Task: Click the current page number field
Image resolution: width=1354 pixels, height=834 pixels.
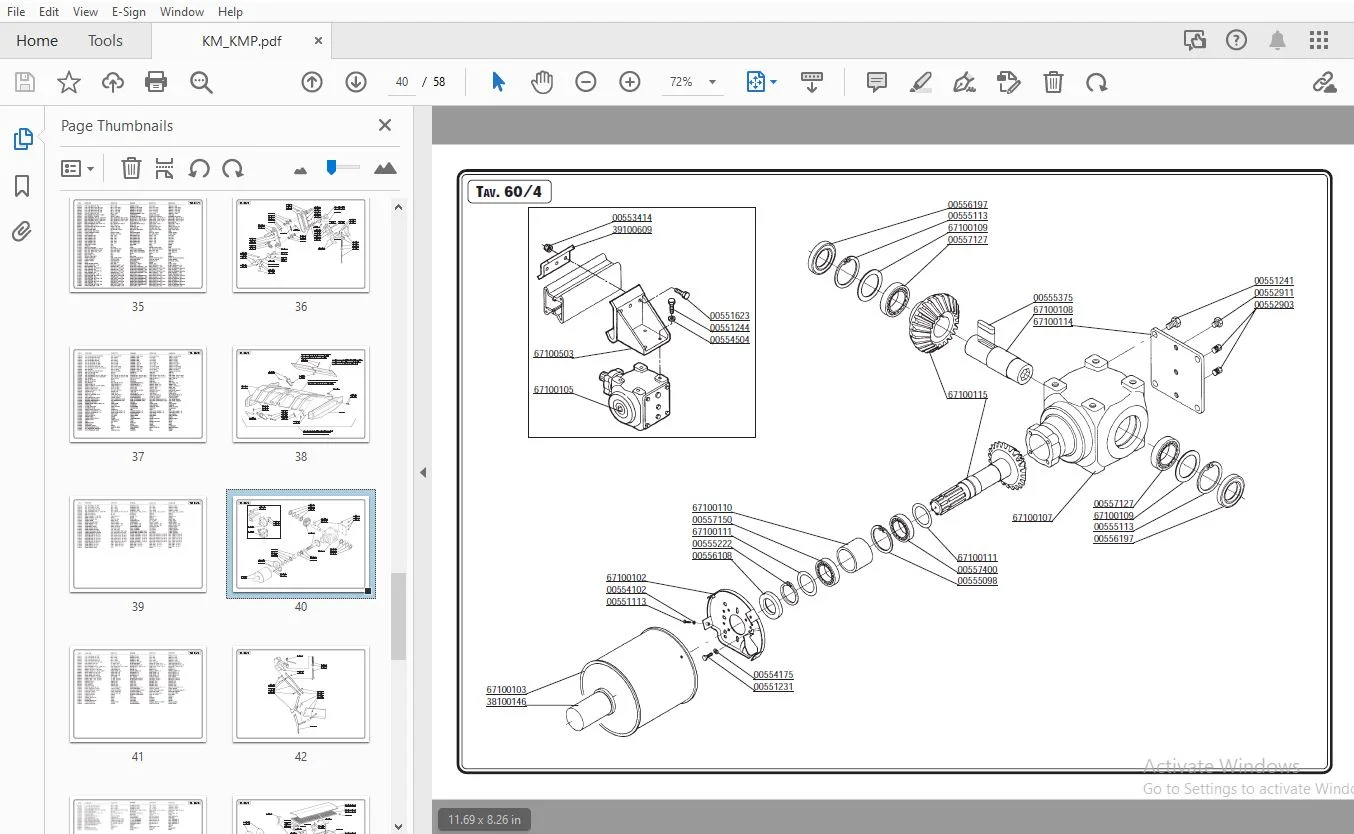Action: pyautogui.click(x=402, y=82)
